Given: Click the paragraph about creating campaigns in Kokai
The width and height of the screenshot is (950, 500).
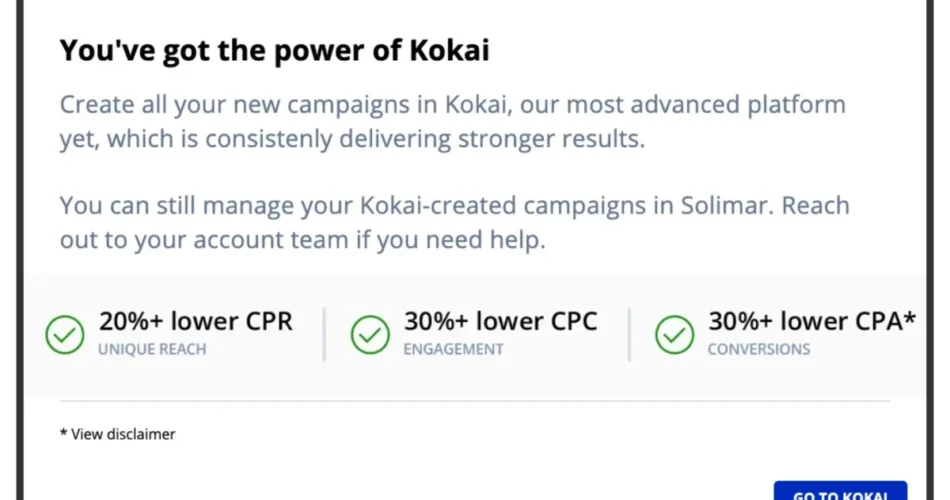Looking at the screenshot, I should coord(453,122).
